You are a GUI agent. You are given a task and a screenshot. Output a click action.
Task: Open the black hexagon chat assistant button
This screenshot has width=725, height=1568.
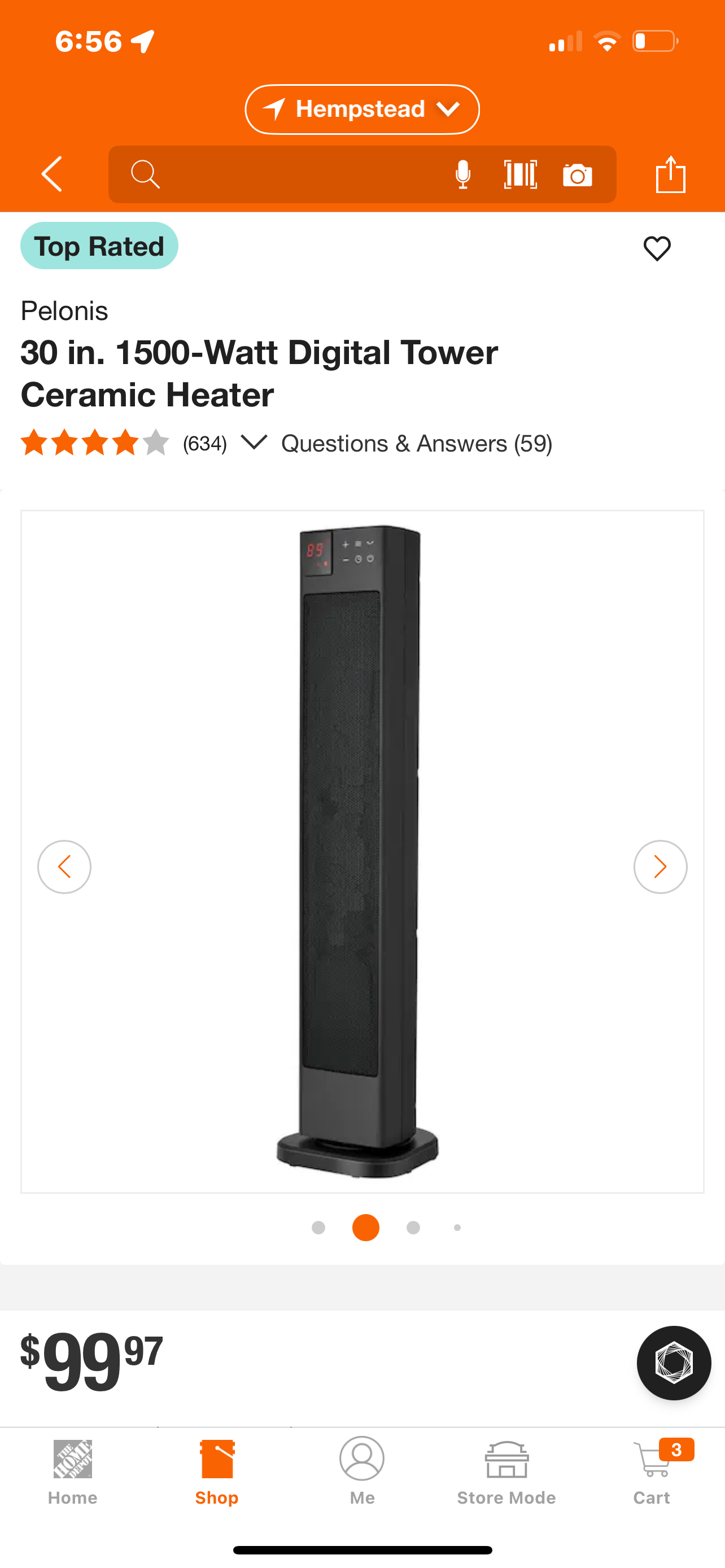tap(673, 1363)
